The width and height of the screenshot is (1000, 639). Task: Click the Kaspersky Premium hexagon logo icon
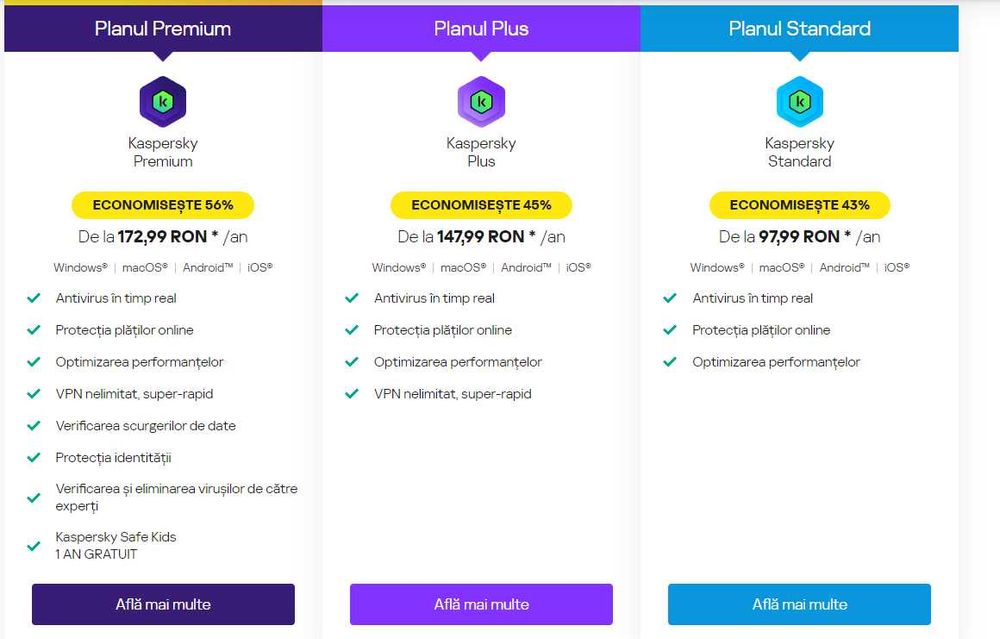click(163, 102)
